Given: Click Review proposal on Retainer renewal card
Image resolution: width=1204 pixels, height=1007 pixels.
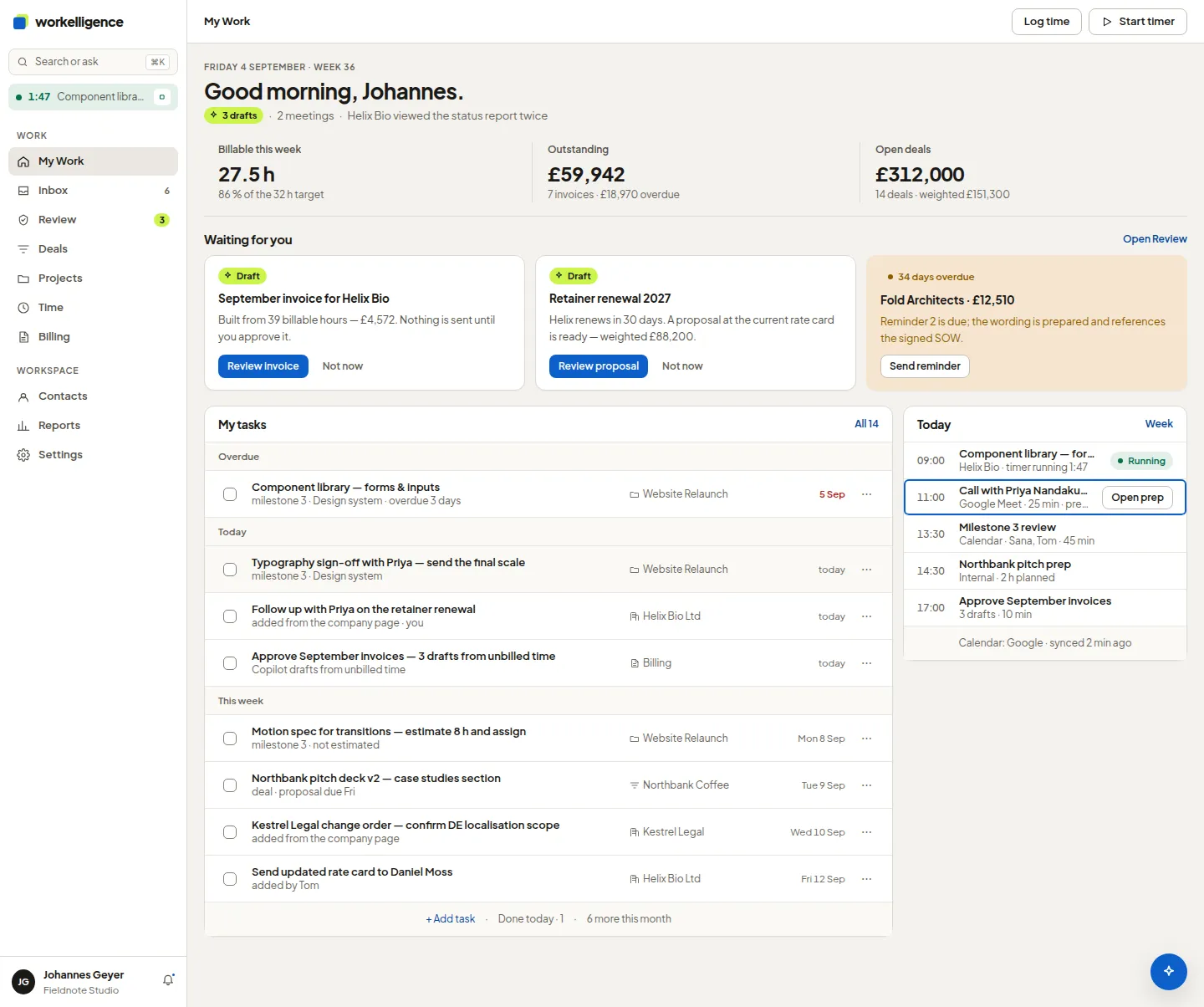Looking at the screenshot, I should click(x=599, y=366).
